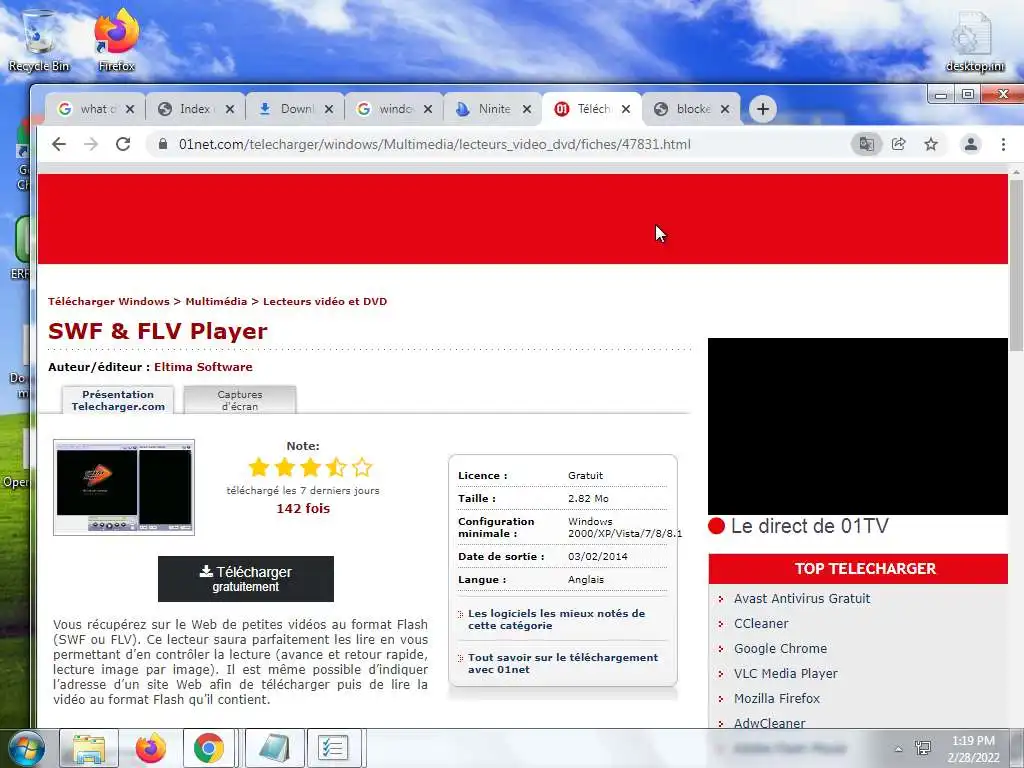Open 'Les logiciels les mieux notés' link
This screenshot has width=1024, height=768.
[x=556, y=619]
